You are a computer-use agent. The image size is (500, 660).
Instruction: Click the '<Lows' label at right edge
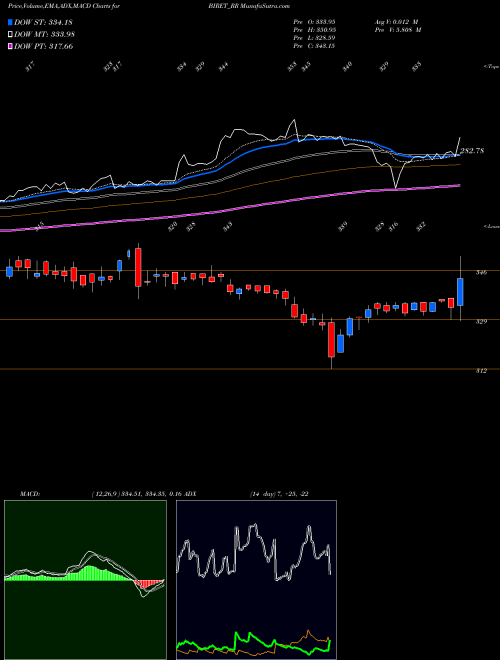[491, 226]
